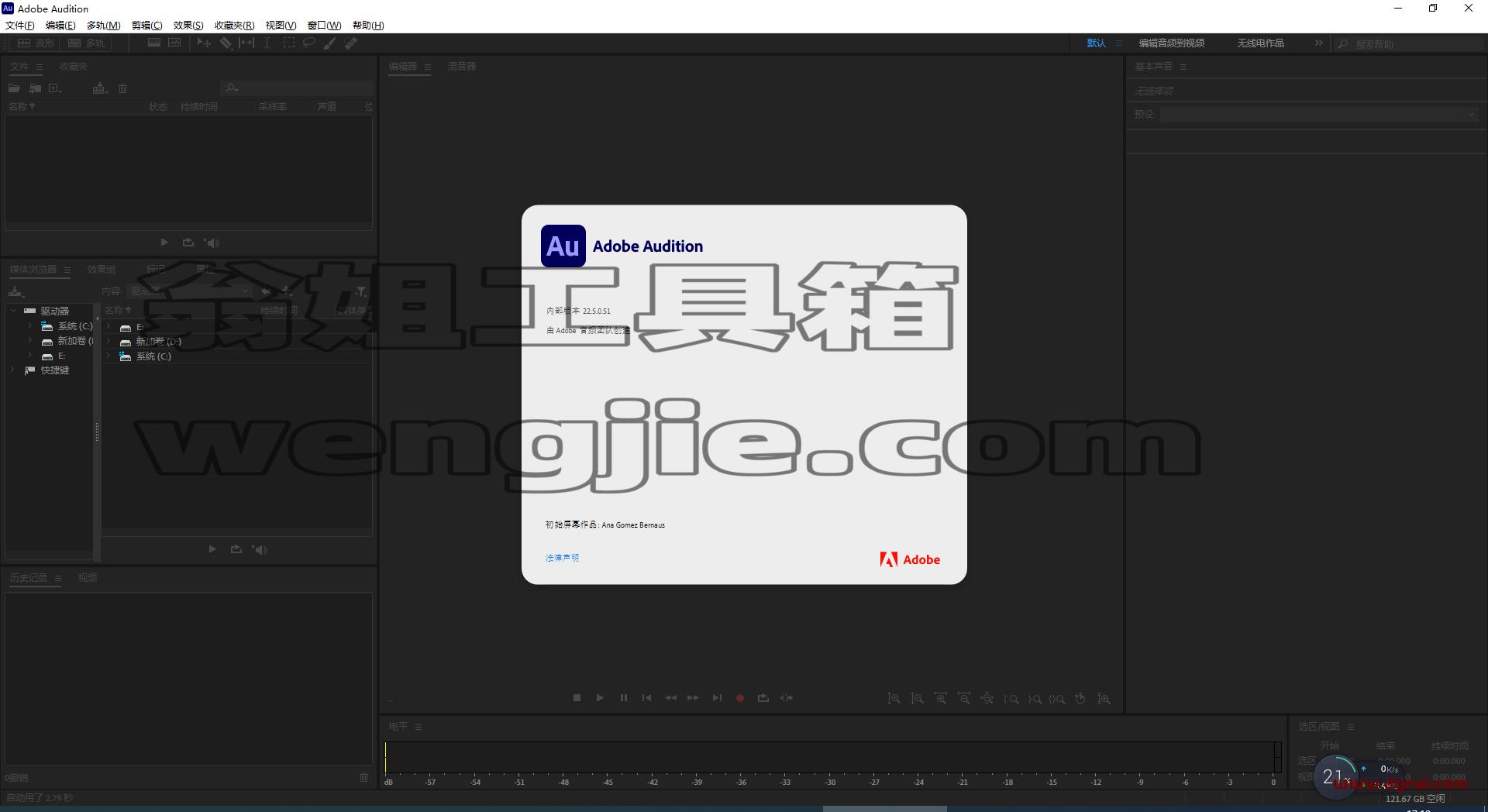Select the Move tool in the toolbar

pos(204,43)
